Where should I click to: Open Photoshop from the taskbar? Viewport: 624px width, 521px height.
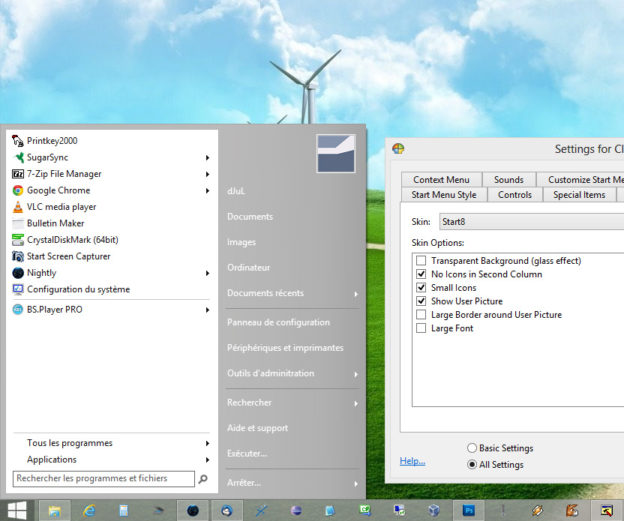coord(468,510)
